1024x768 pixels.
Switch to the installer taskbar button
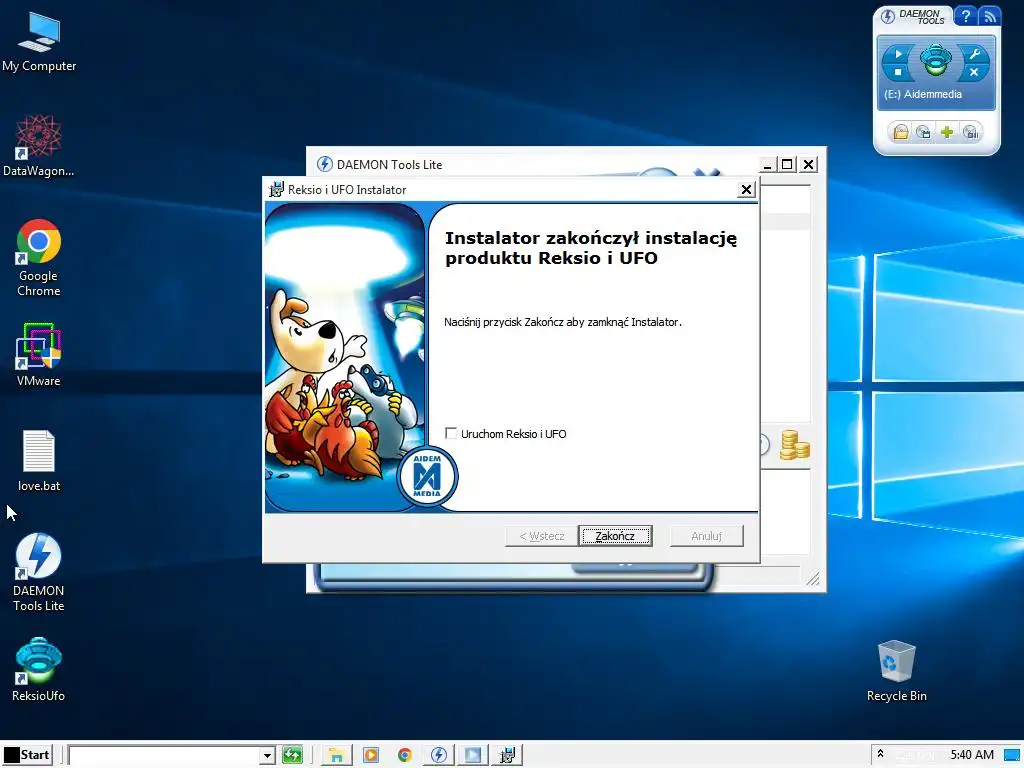coord(507,756)
